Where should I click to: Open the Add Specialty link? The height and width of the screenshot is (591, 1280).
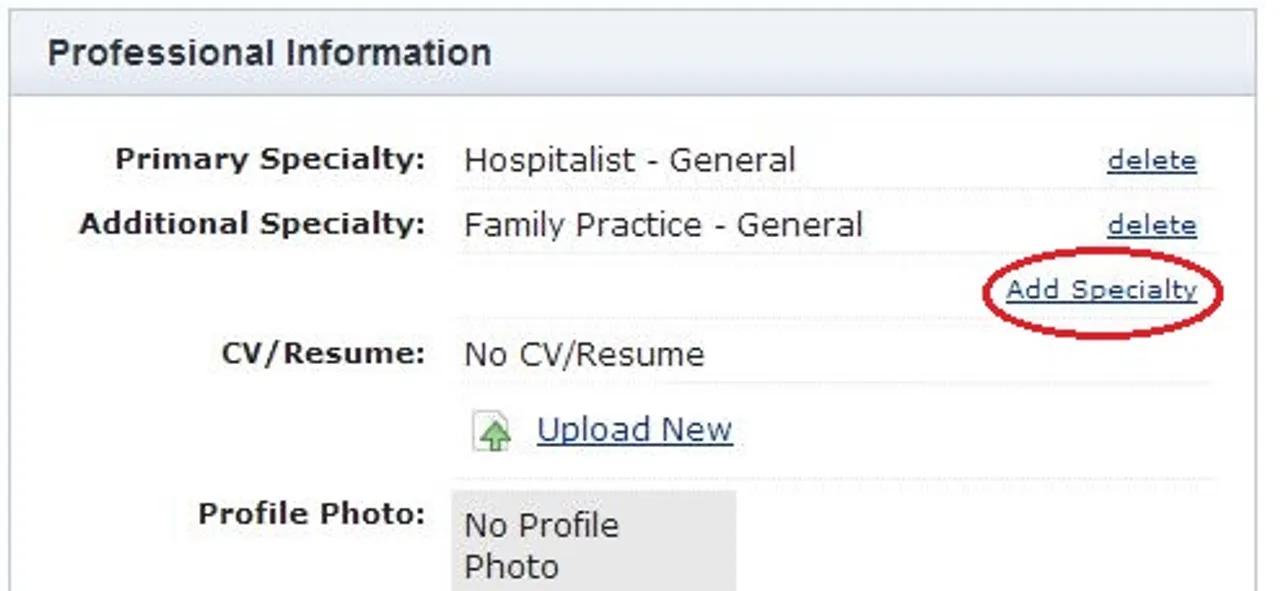pos(1101,291)
